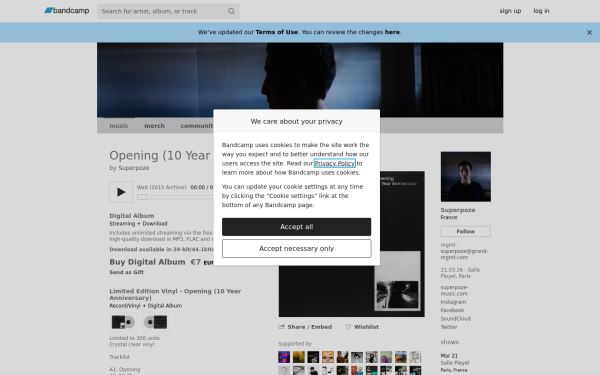Switch to the music tab
This screenshot has height=375, width=600.
coord(119,126)
